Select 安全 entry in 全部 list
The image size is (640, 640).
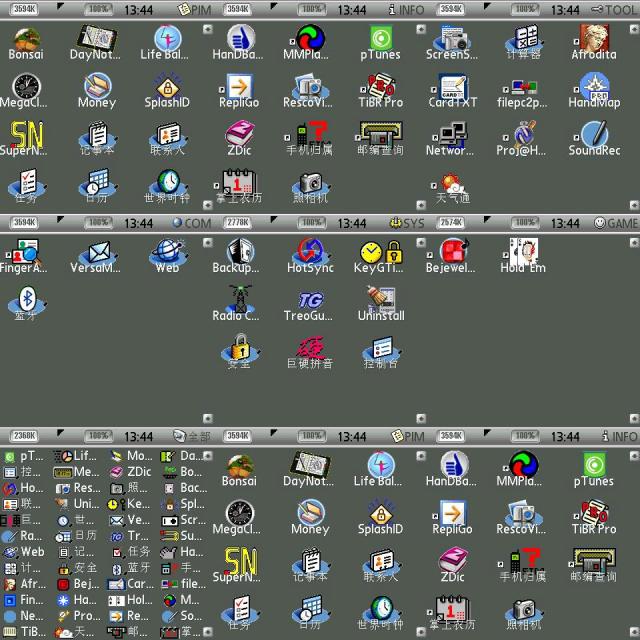pyautogui.click(x=77, y=568)
